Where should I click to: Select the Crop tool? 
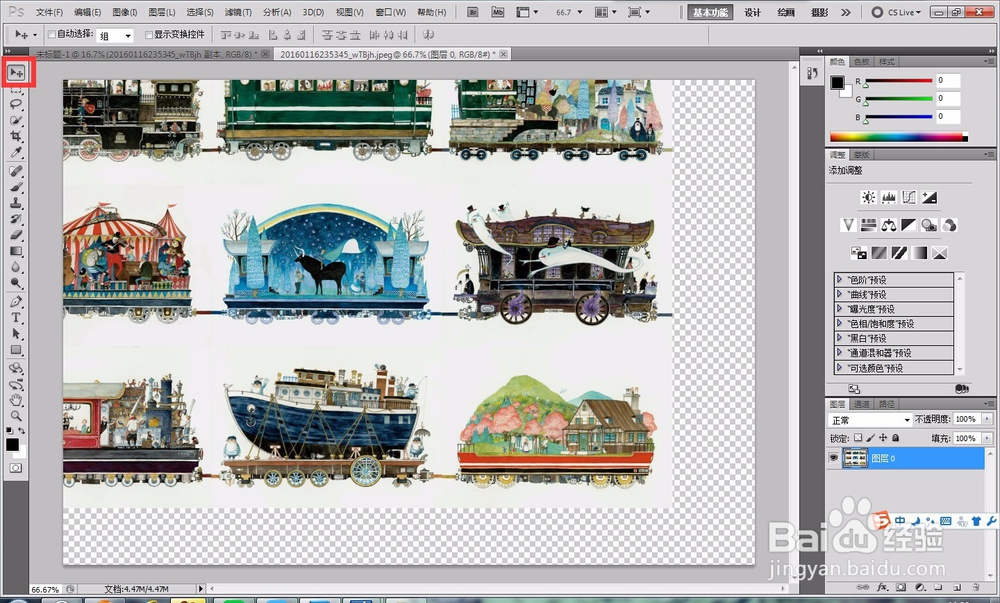click(x=16, y=136)
